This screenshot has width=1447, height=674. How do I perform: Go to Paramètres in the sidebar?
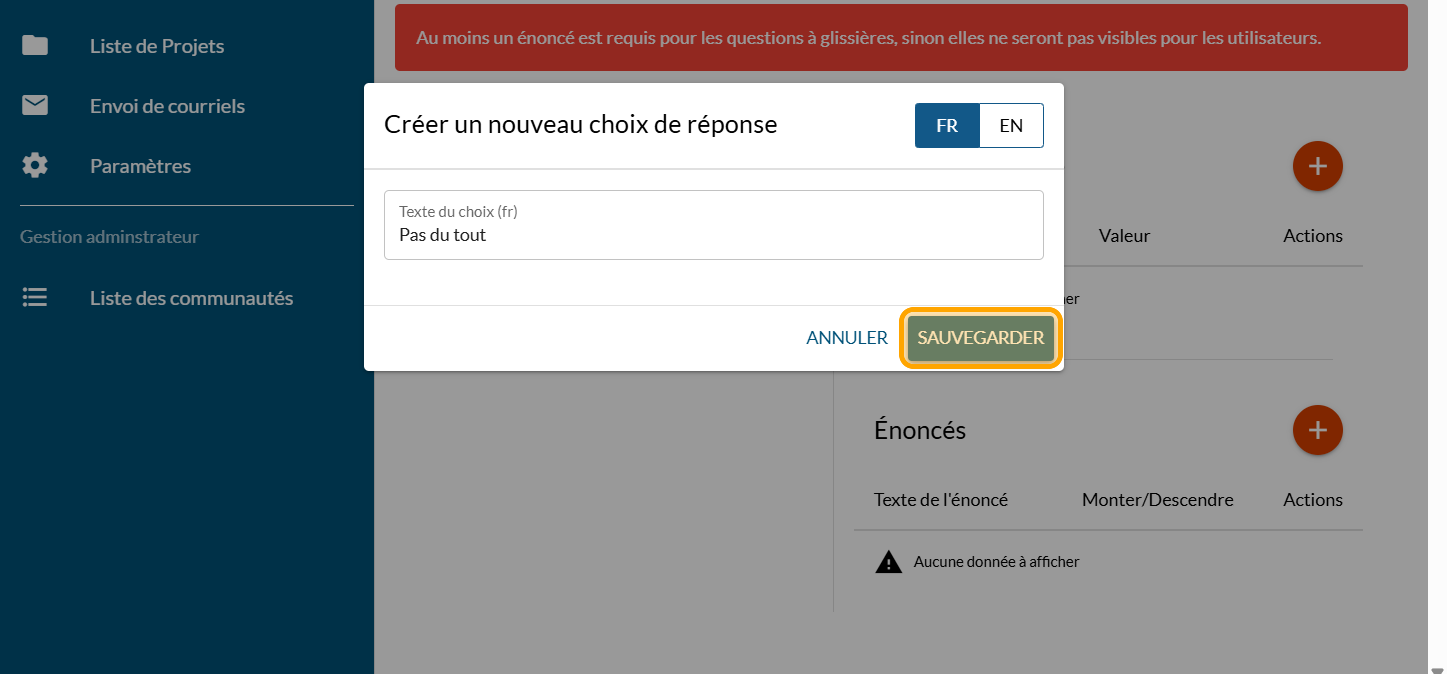click(x=140, y=166)
